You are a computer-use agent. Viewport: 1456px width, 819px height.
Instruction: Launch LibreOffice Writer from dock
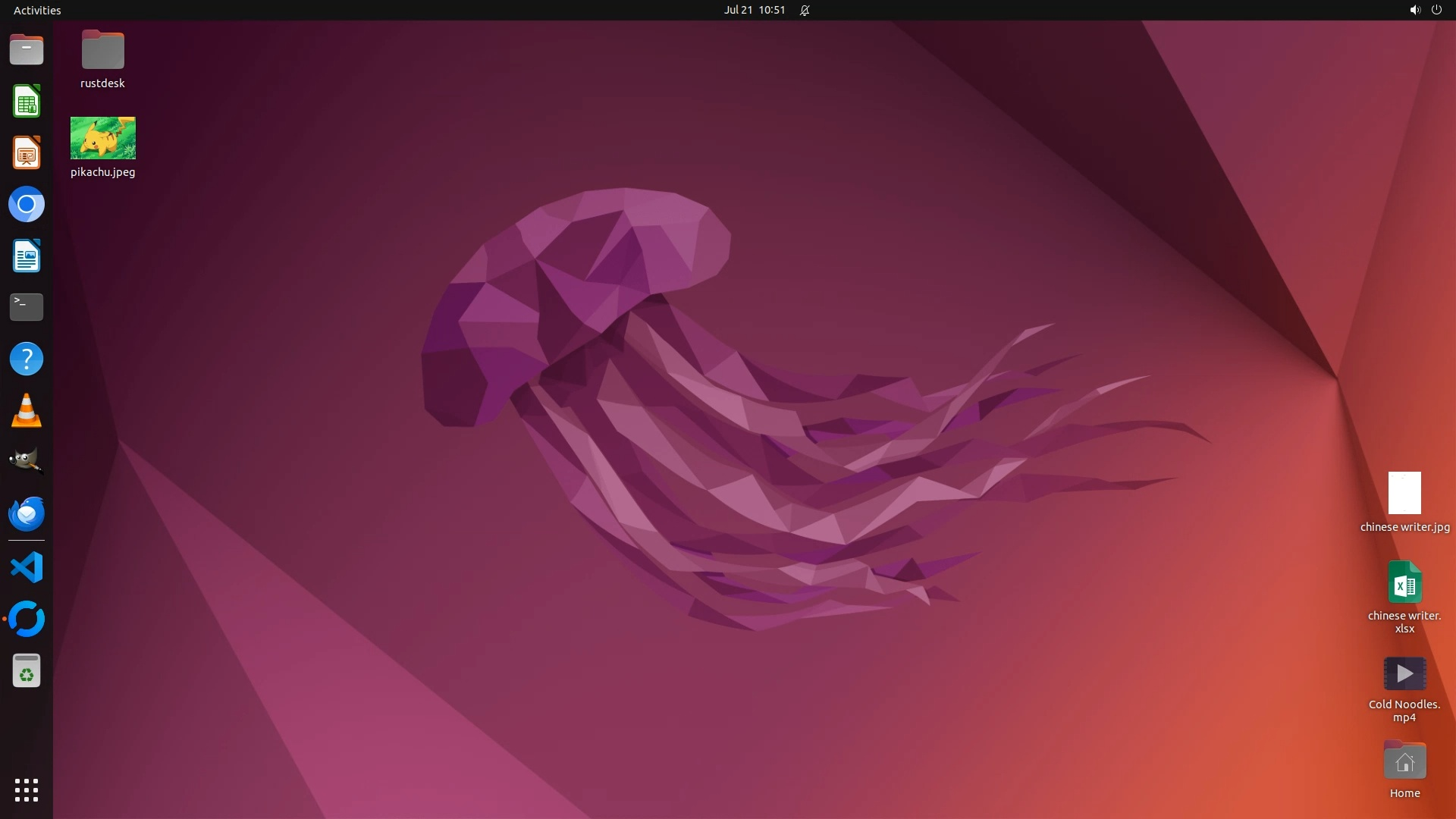(27, 256)
